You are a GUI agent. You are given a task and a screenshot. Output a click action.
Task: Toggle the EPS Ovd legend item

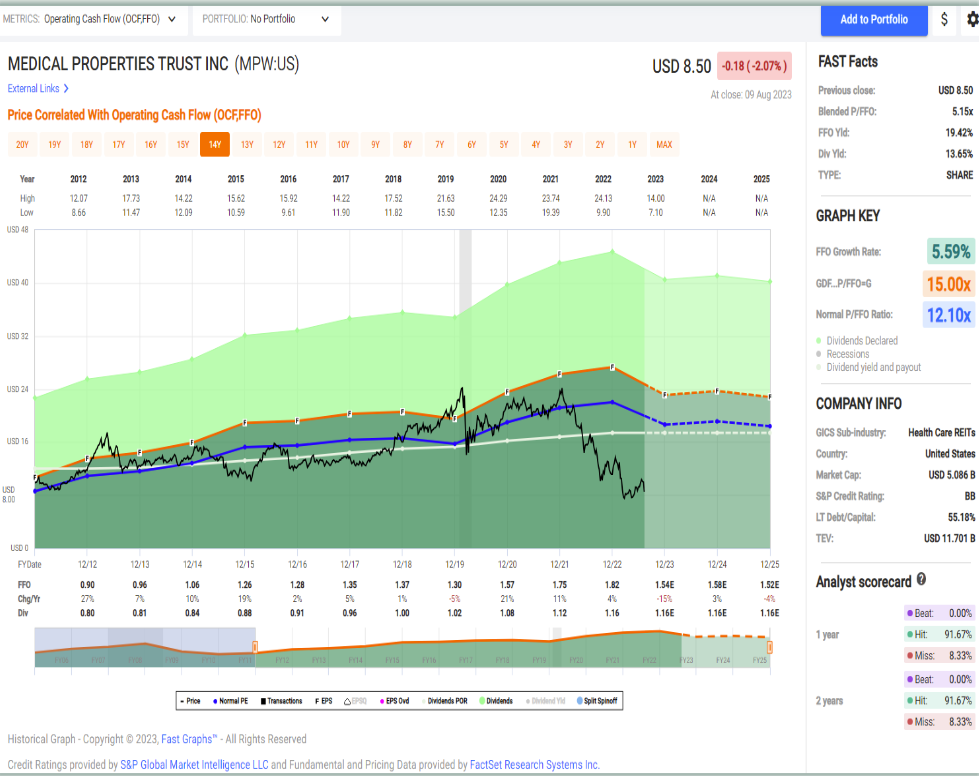pyautogui.click(x=394, y=701)
